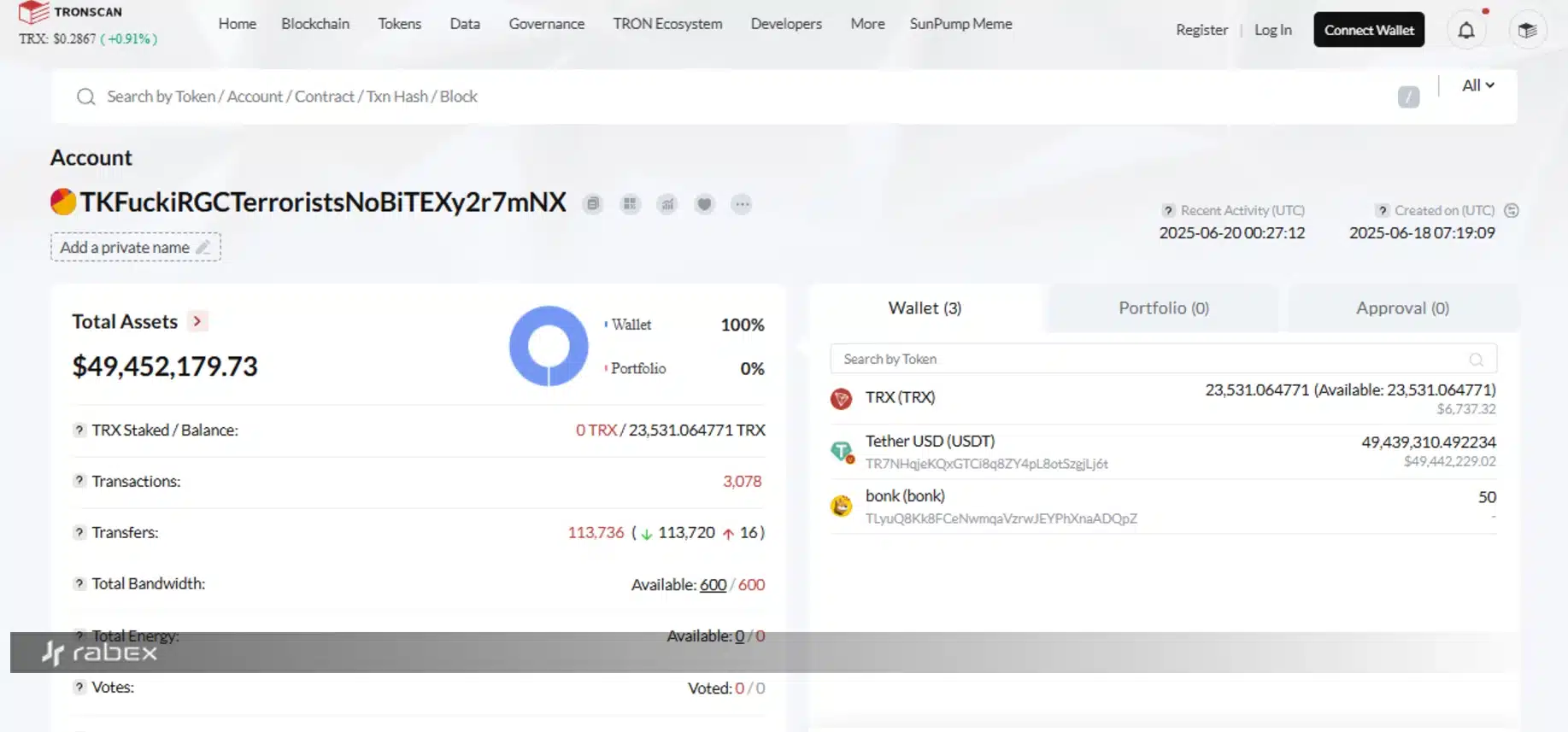
Task: Open the TRX (TRX) token link
Action: 900,397
